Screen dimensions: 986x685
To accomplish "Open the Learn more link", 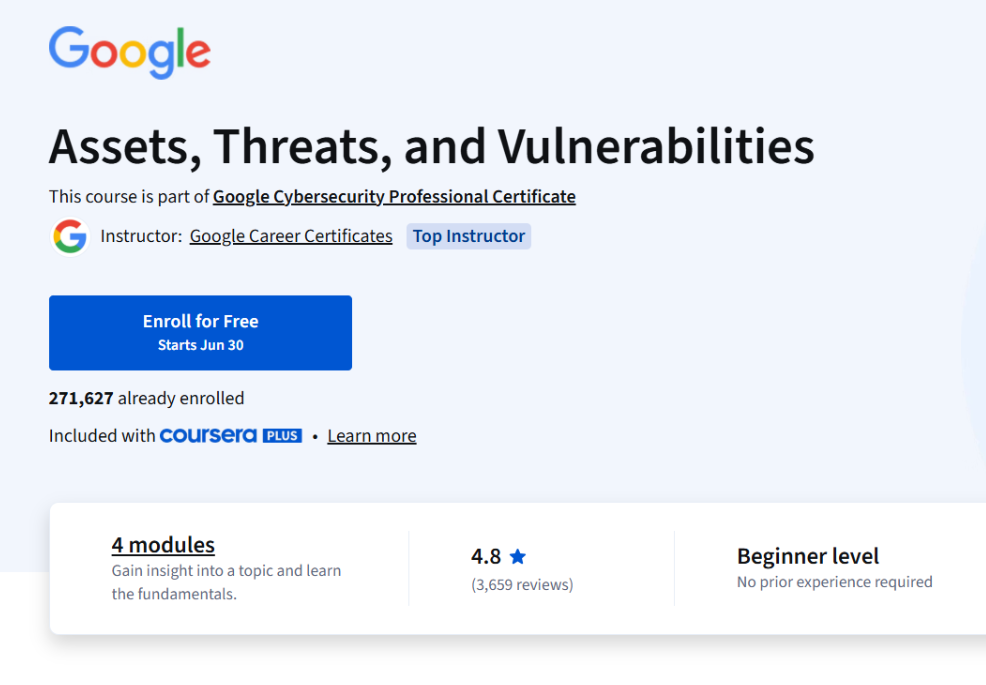I will [371, 435].
